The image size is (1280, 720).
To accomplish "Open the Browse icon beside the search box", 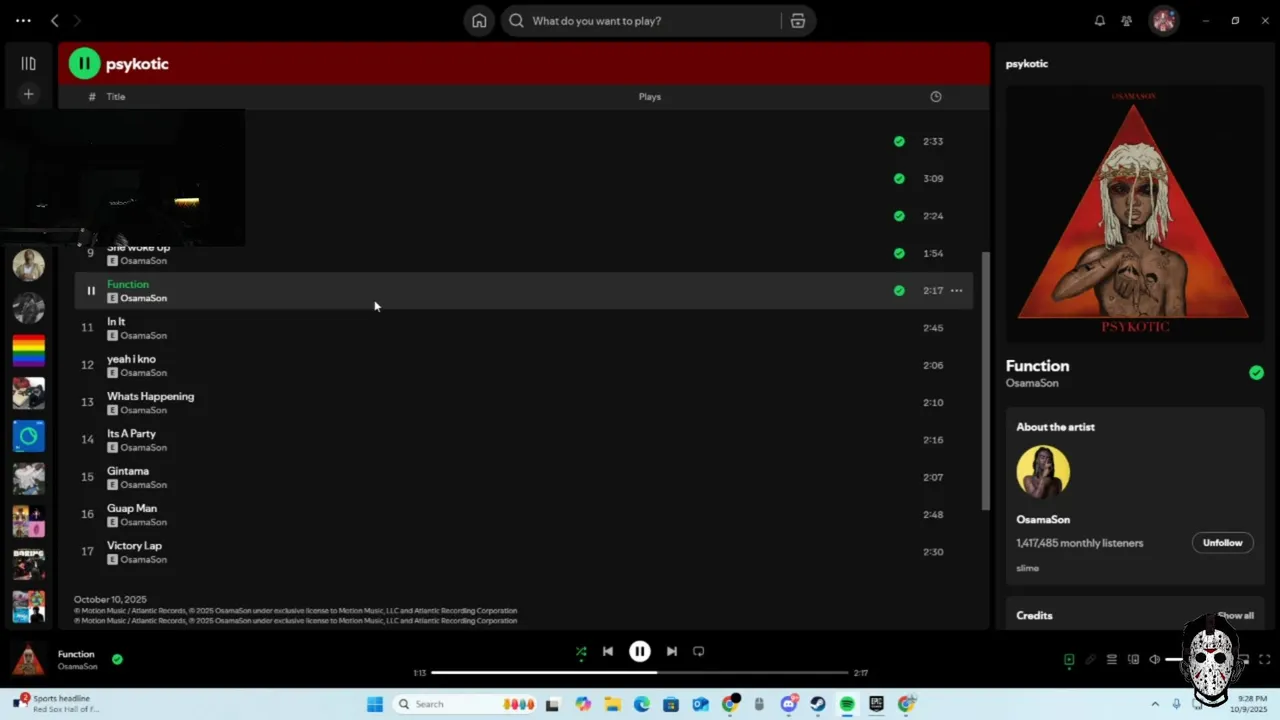I will click(x=798, y=21).
